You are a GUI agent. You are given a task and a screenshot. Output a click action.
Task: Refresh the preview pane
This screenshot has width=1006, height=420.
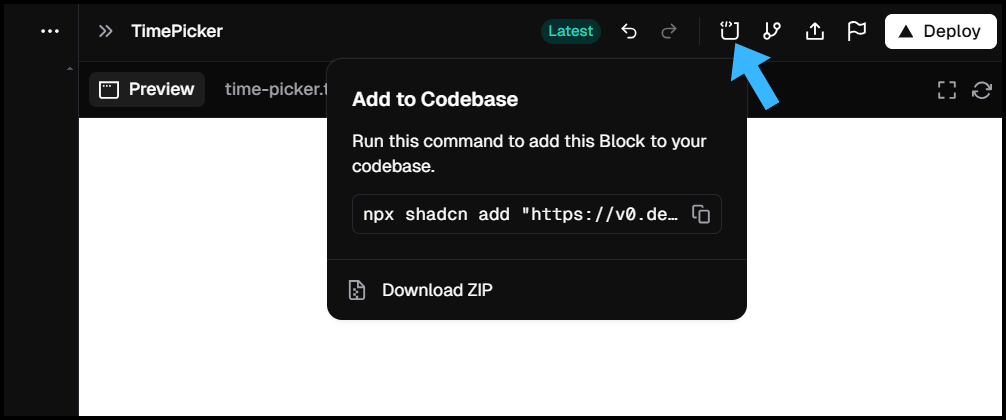pyautogui.click(x=982, y=90)
